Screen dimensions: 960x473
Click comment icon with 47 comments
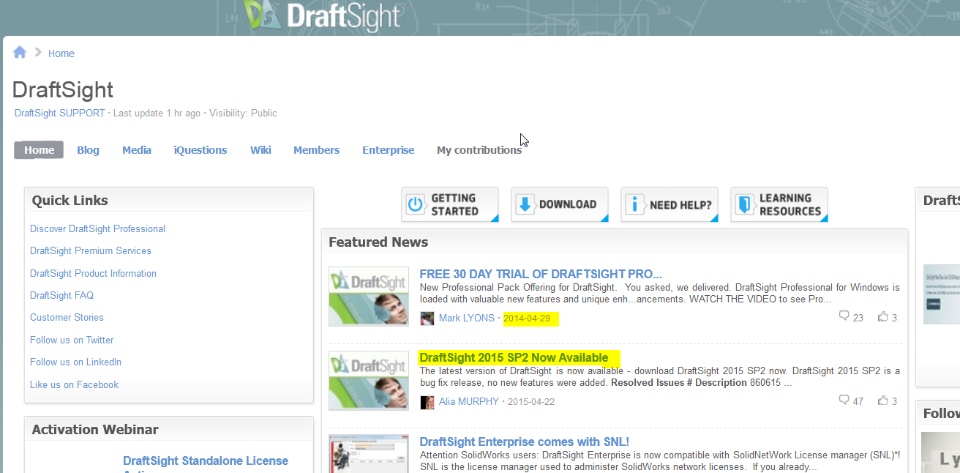point(844,400)
